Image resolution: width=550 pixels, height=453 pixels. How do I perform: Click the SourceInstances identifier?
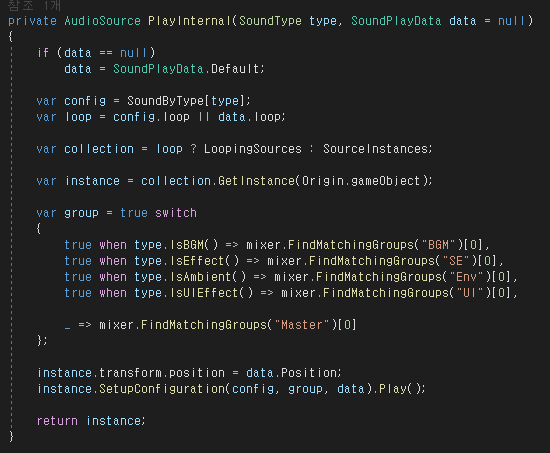(x=375, y=149)
